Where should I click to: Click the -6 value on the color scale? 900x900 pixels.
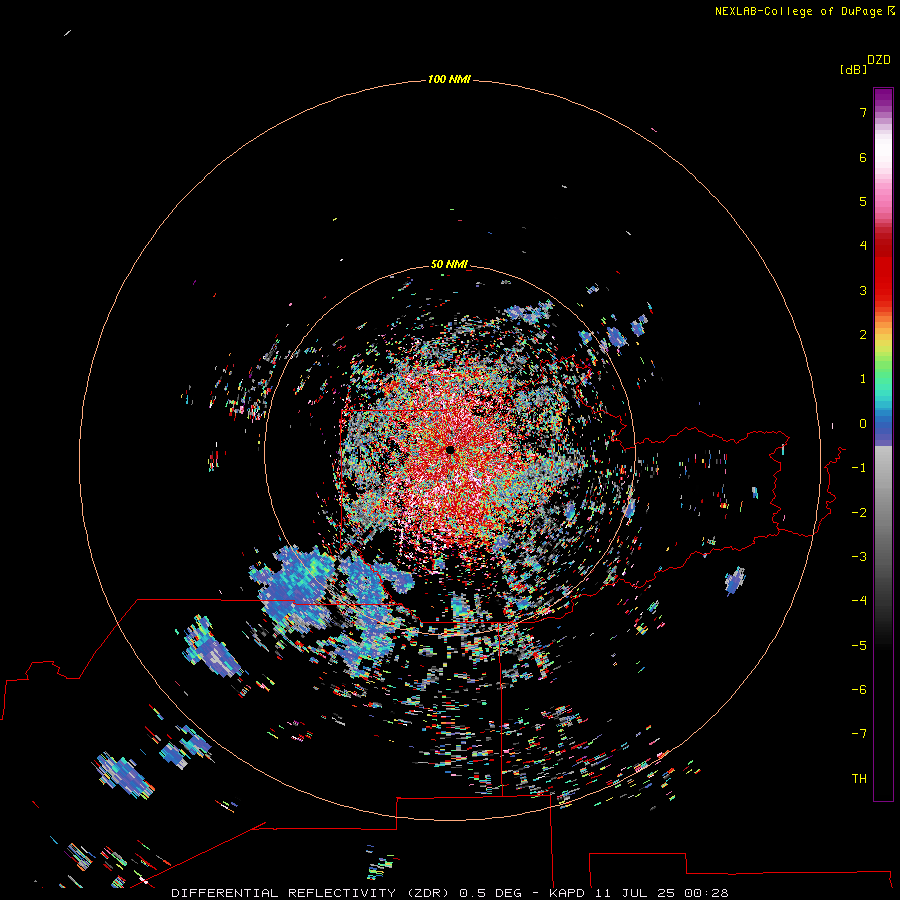[859, 690]
